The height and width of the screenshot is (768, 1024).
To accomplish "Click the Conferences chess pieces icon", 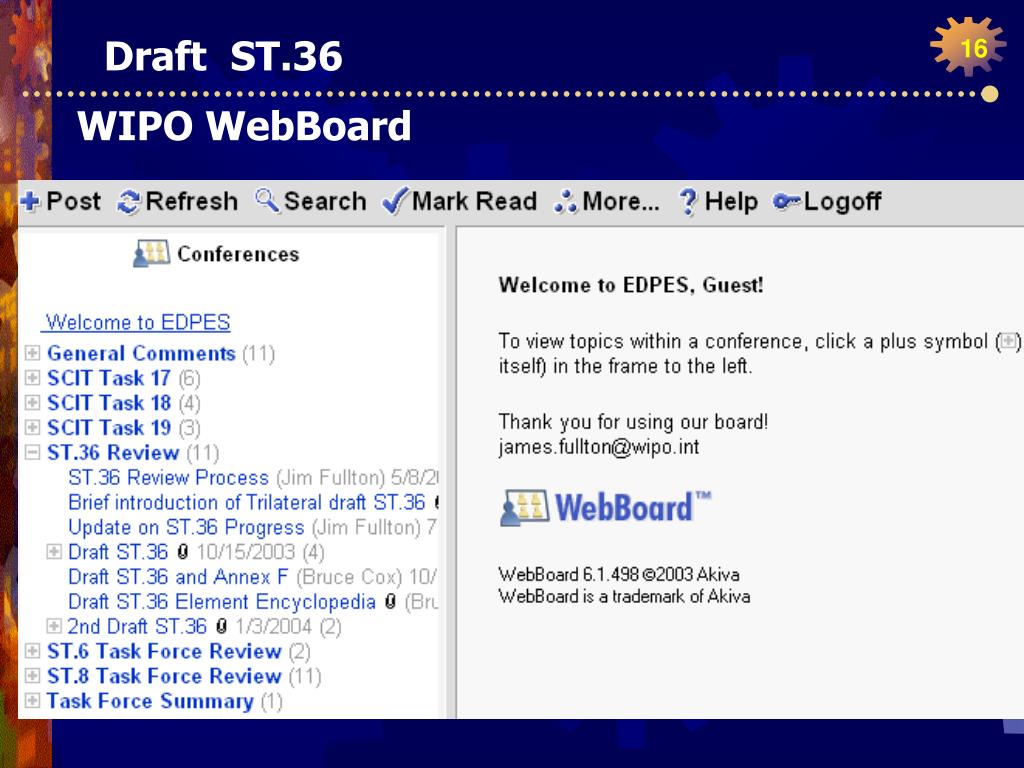I will (152, 253).
